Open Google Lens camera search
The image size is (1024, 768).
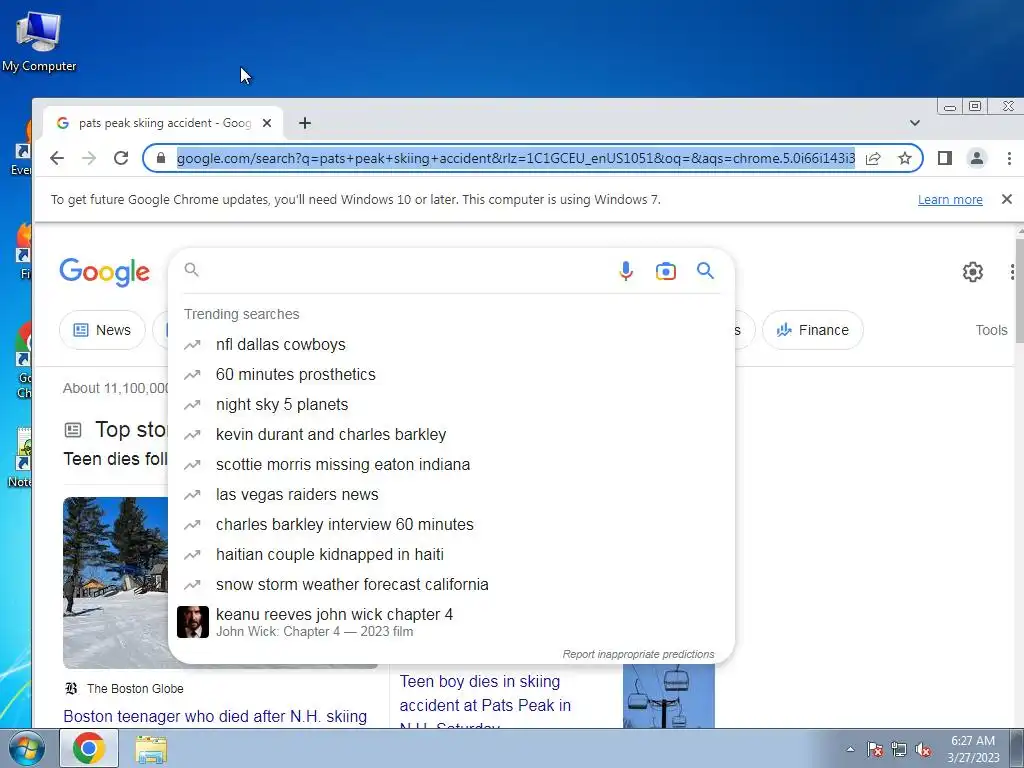(665, 271)
